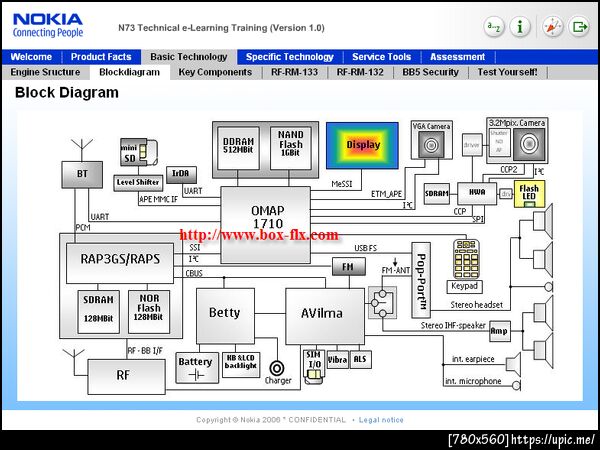The height and width of the screenshot is (450, 600).
Task: Click the RF block
Action: tap(127, 377)
